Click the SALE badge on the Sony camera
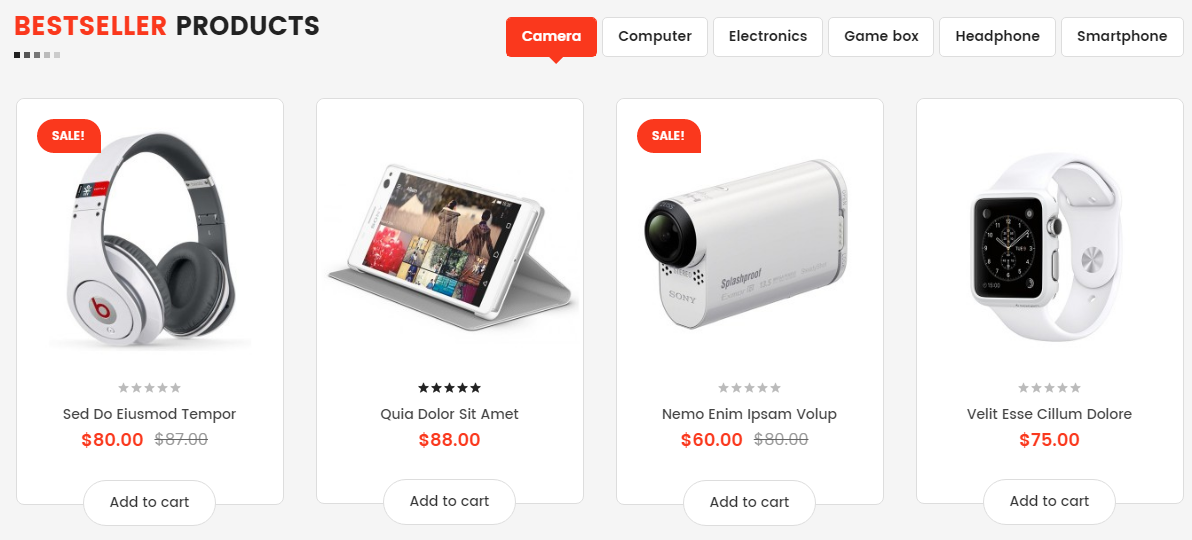This screenshot has height=540, width=1192. [x=669, y=136]
